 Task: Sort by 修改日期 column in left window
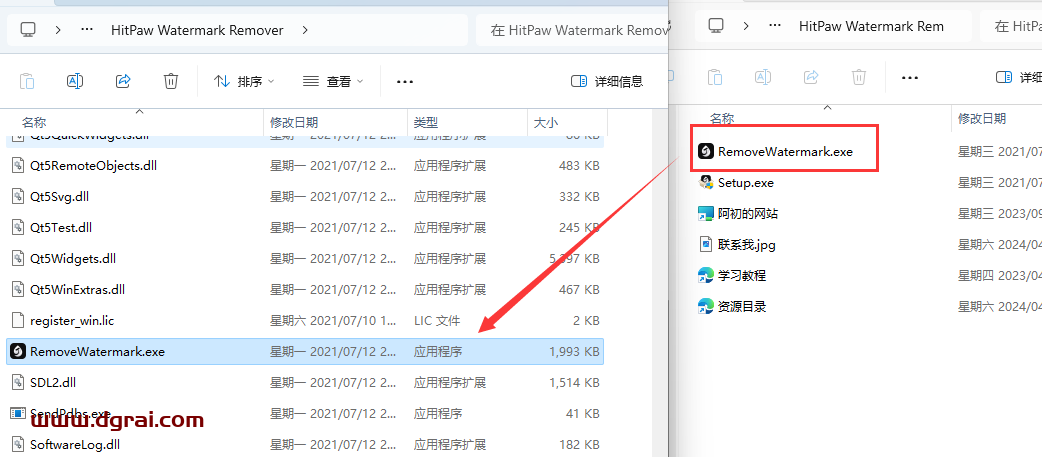click(x=294, y=122)
